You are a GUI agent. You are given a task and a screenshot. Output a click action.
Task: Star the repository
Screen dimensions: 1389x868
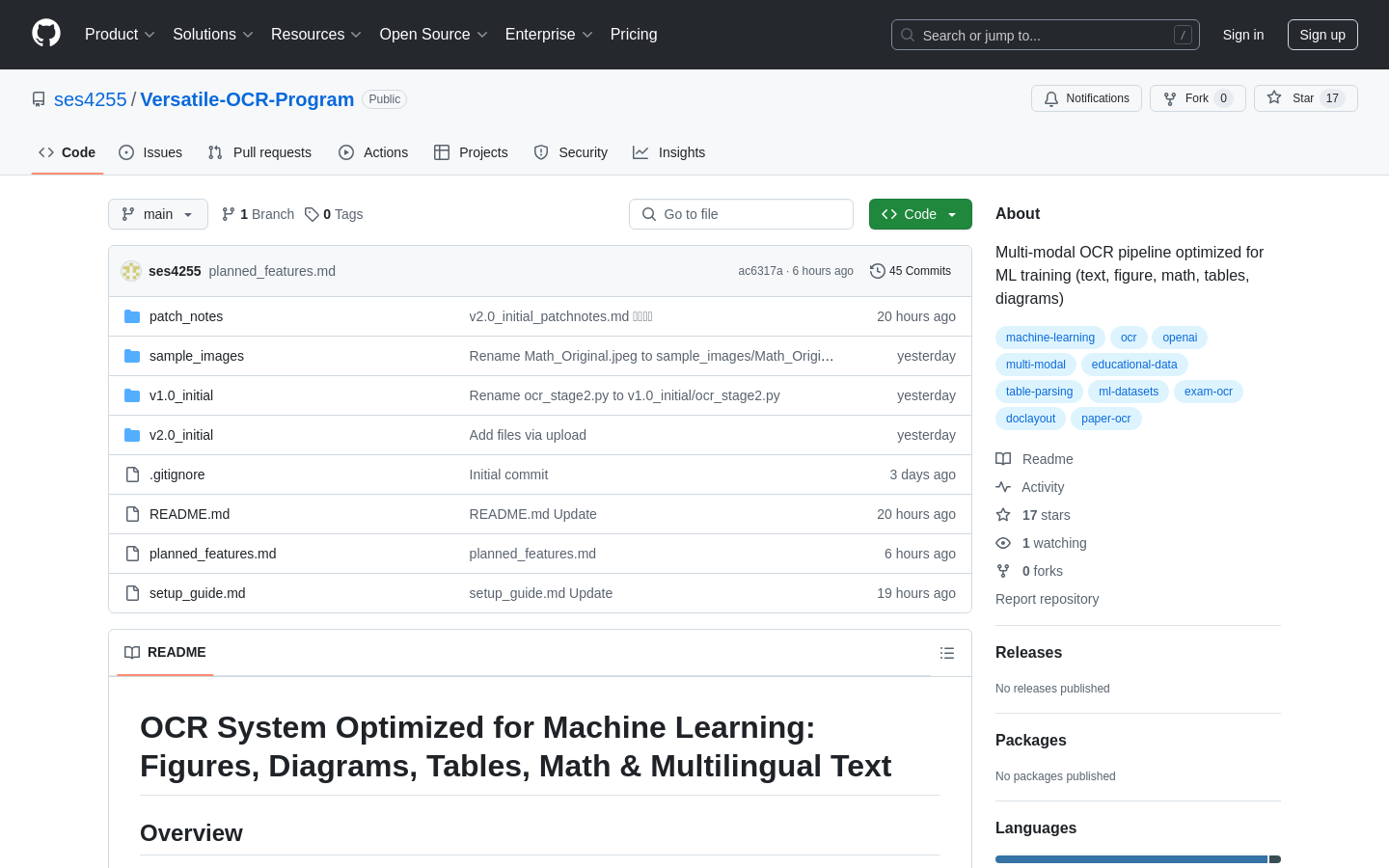pos(1305,98)
